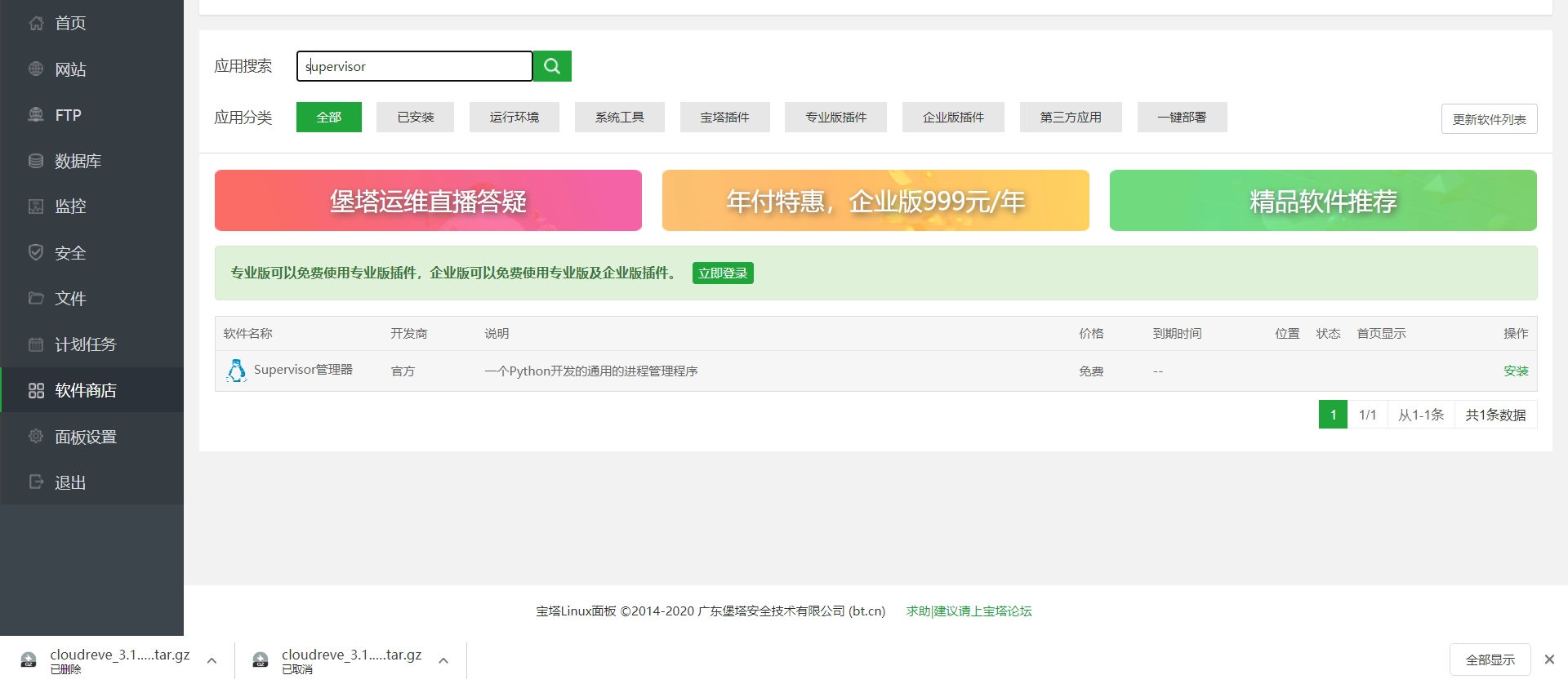
Task: Click 全部显示 in the downloads bar
Action: pyautogui.click(x=1490, y=660)
